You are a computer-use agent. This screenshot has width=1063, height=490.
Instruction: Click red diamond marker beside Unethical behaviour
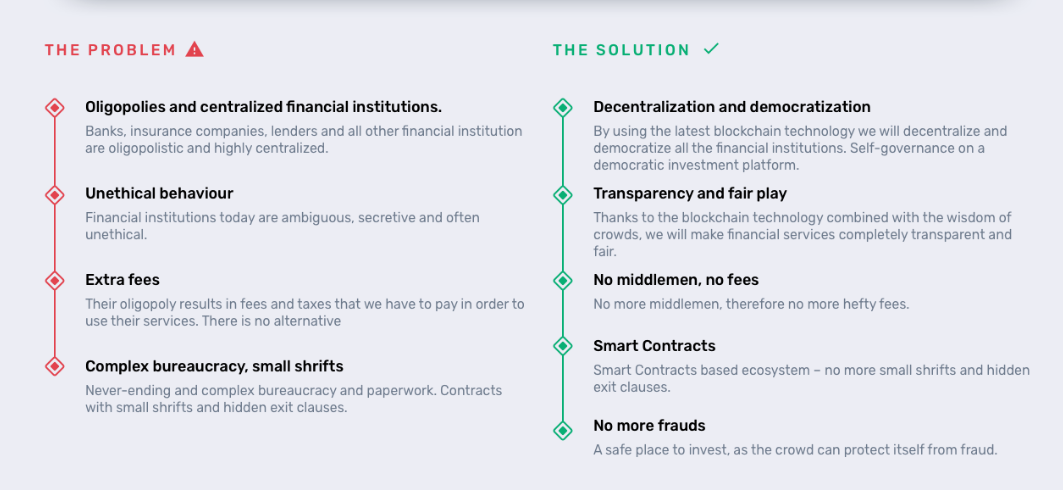coord(55,195)
